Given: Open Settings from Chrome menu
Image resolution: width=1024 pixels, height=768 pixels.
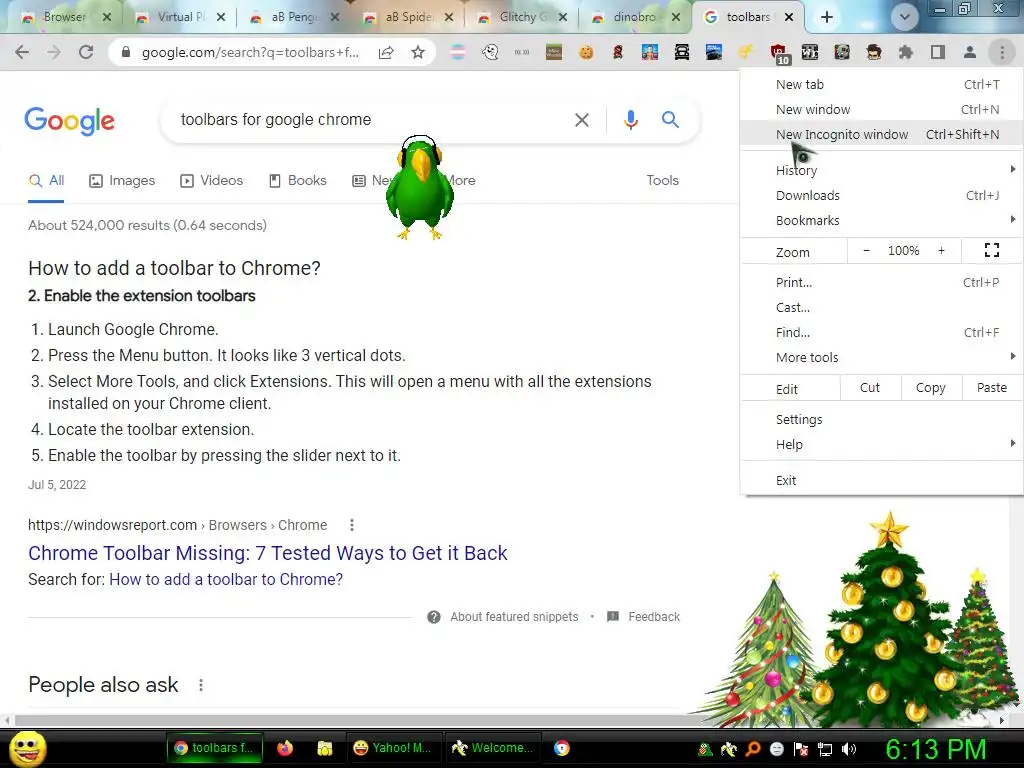Looking at the screenshot, I should 882,419.
